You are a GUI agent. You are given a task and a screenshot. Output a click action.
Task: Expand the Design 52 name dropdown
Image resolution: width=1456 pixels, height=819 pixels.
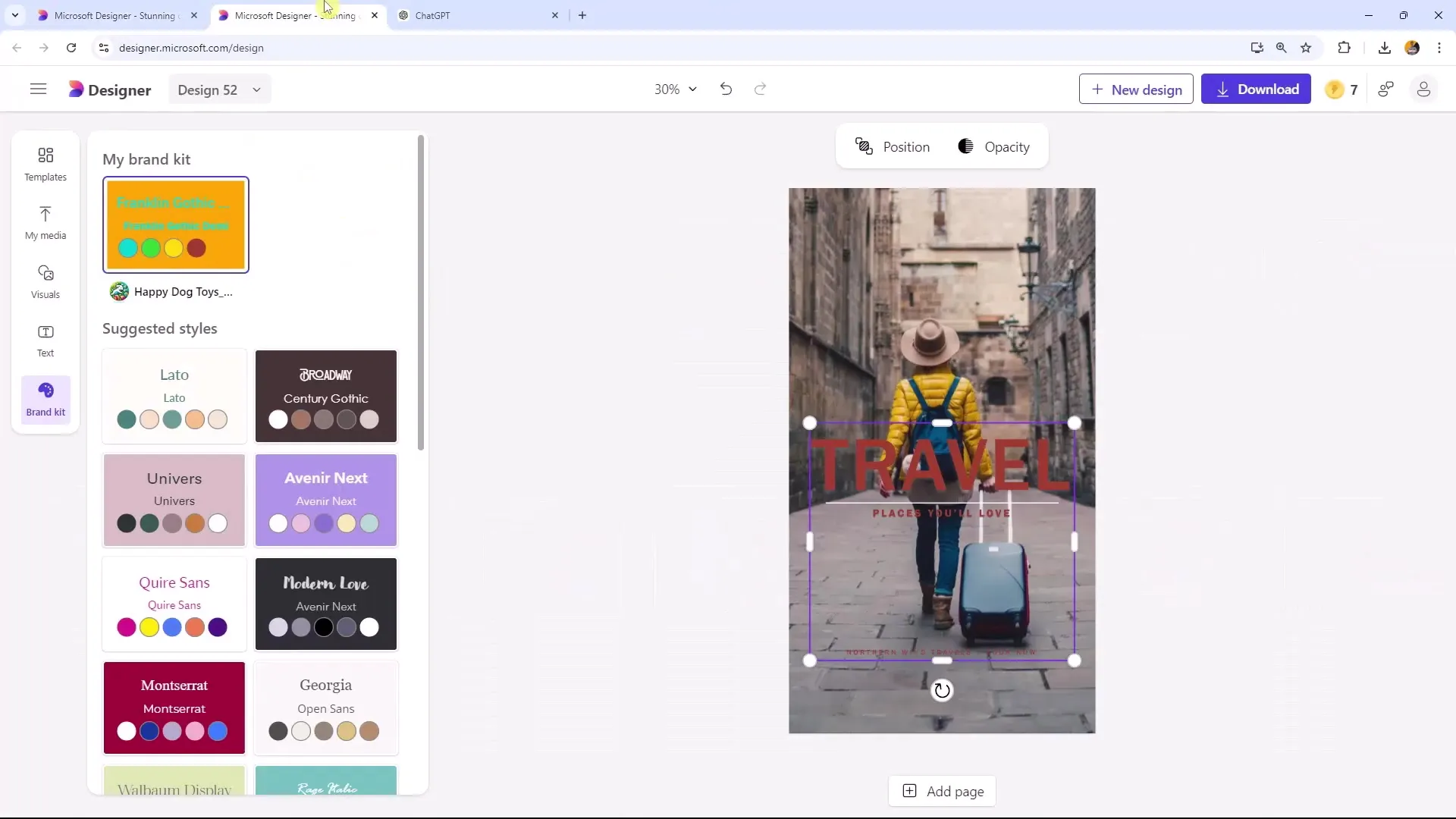pos(219,89)
